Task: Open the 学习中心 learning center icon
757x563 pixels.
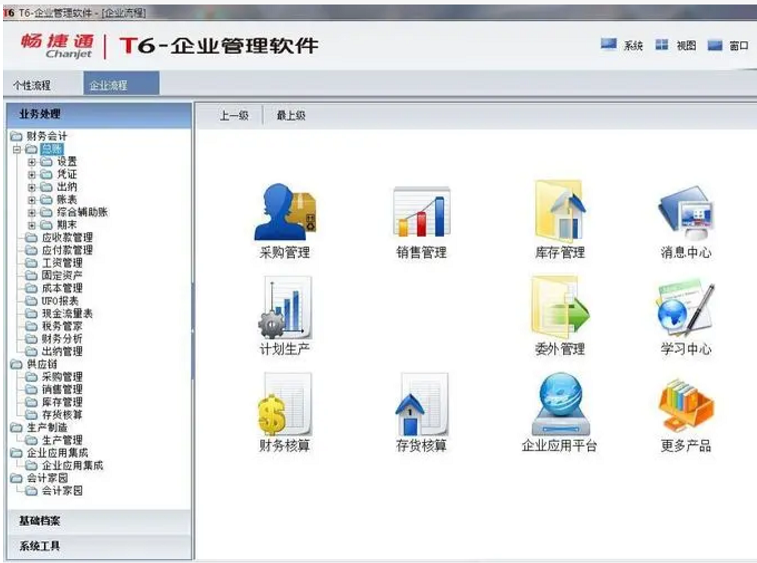Action: pos(686,309)
